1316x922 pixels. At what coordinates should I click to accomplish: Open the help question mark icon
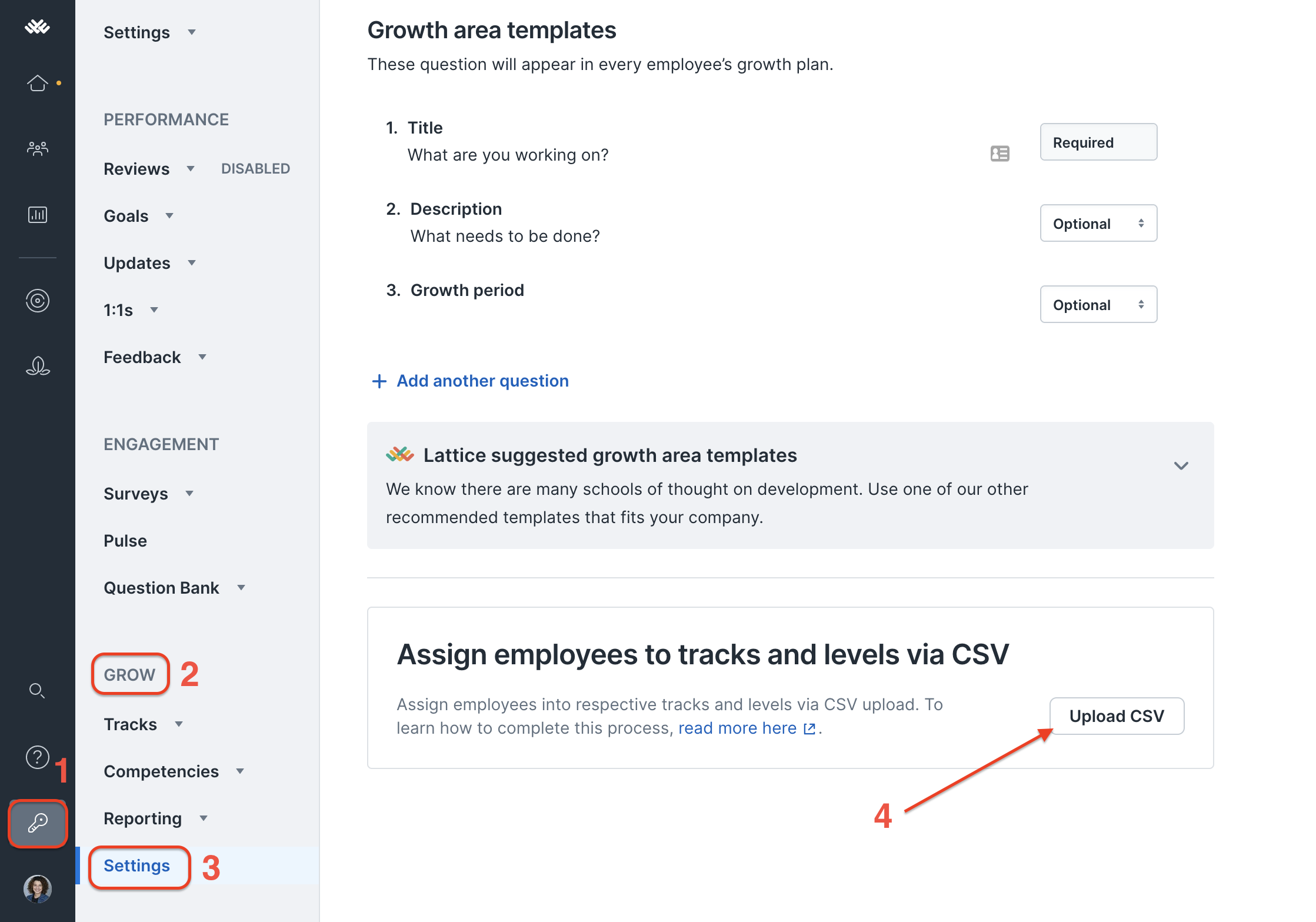coord(37,757)
